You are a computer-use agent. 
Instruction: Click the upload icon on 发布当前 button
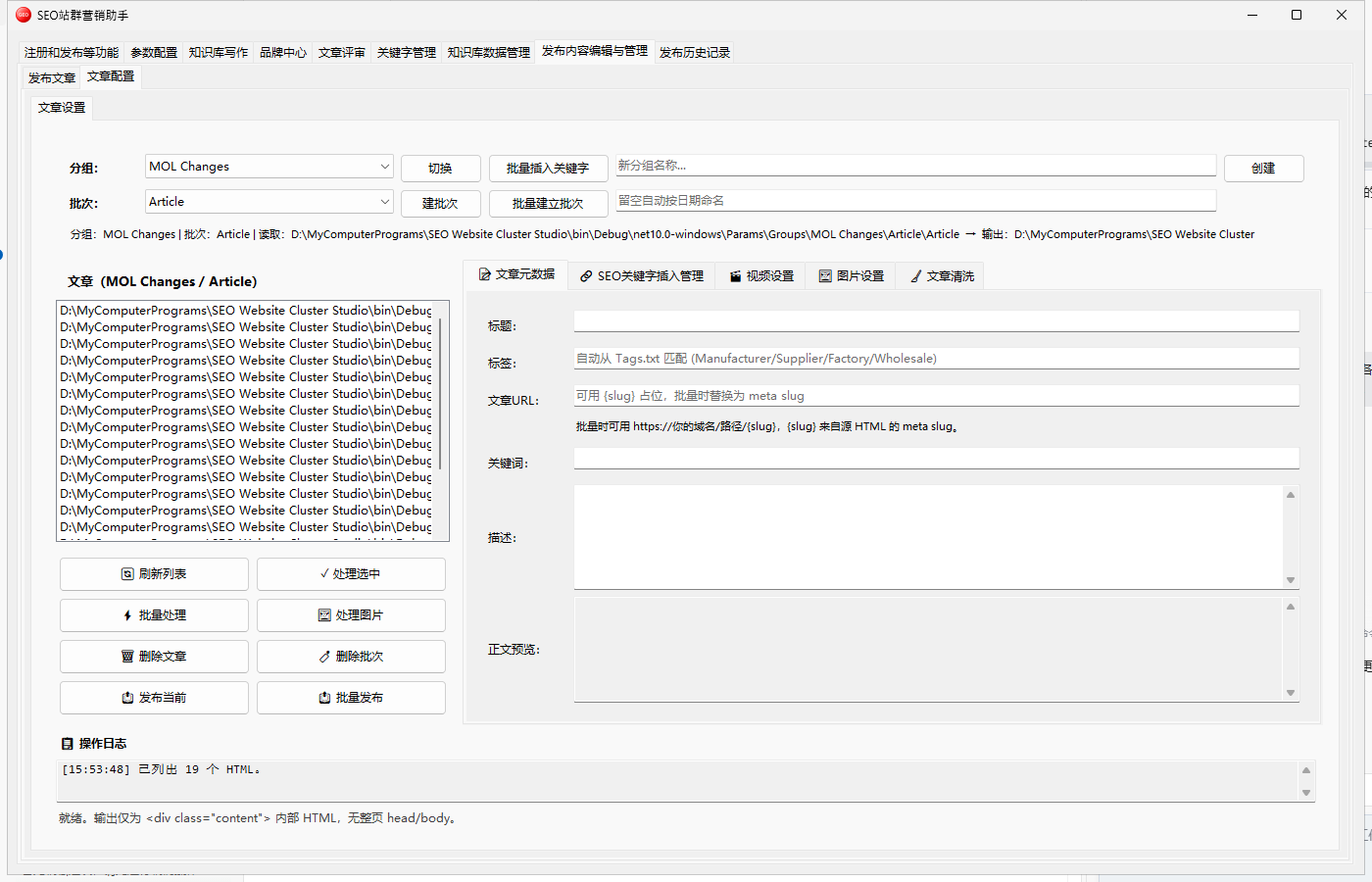coord(127,698)
